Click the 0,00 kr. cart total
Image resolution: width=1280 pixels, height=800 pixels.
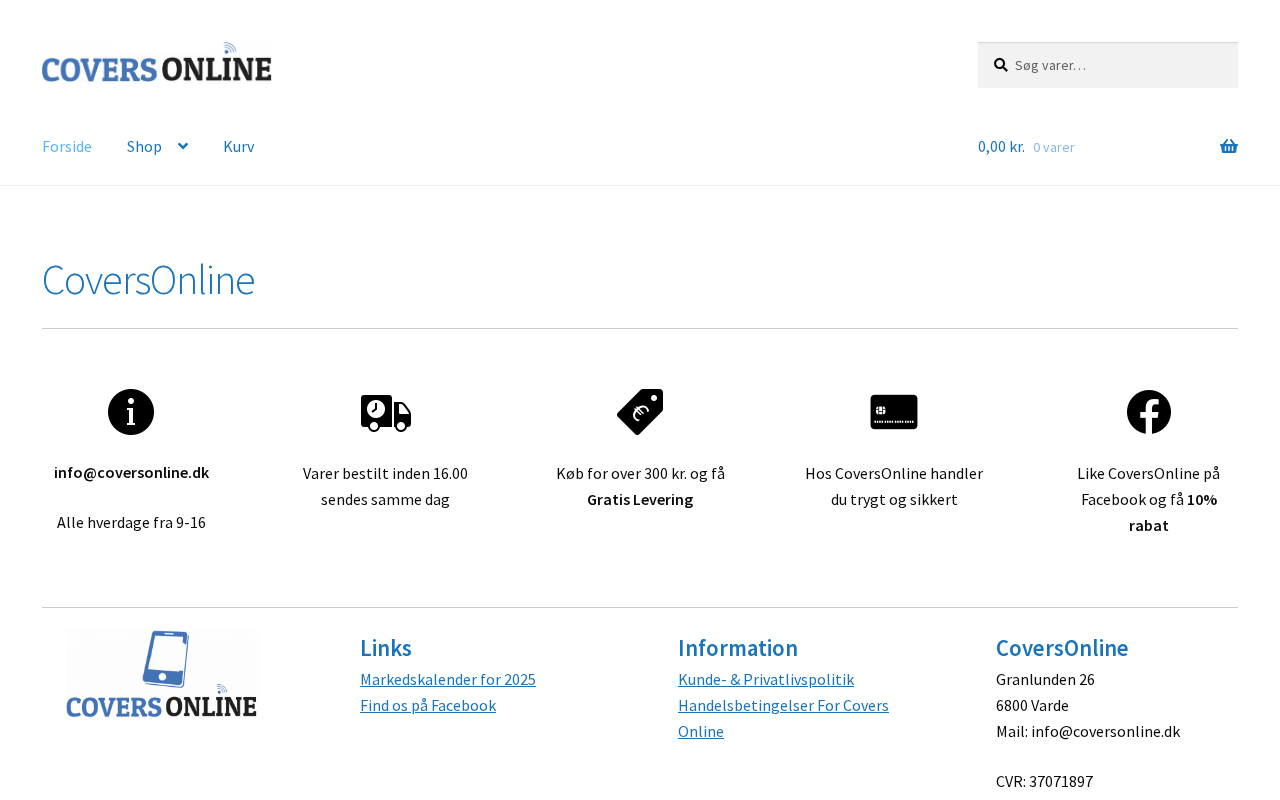(x=1001, y=147)
